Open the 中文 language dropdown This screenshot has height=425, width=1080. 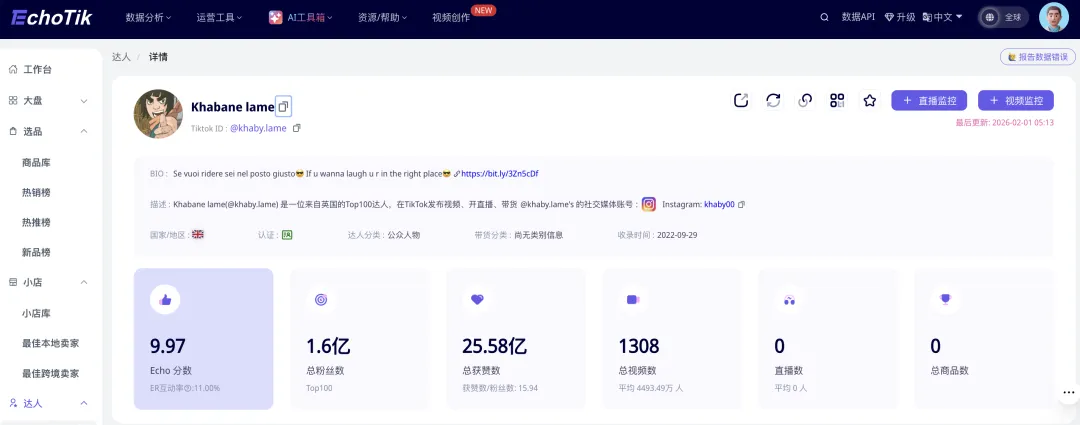click(x=943, y=17)
